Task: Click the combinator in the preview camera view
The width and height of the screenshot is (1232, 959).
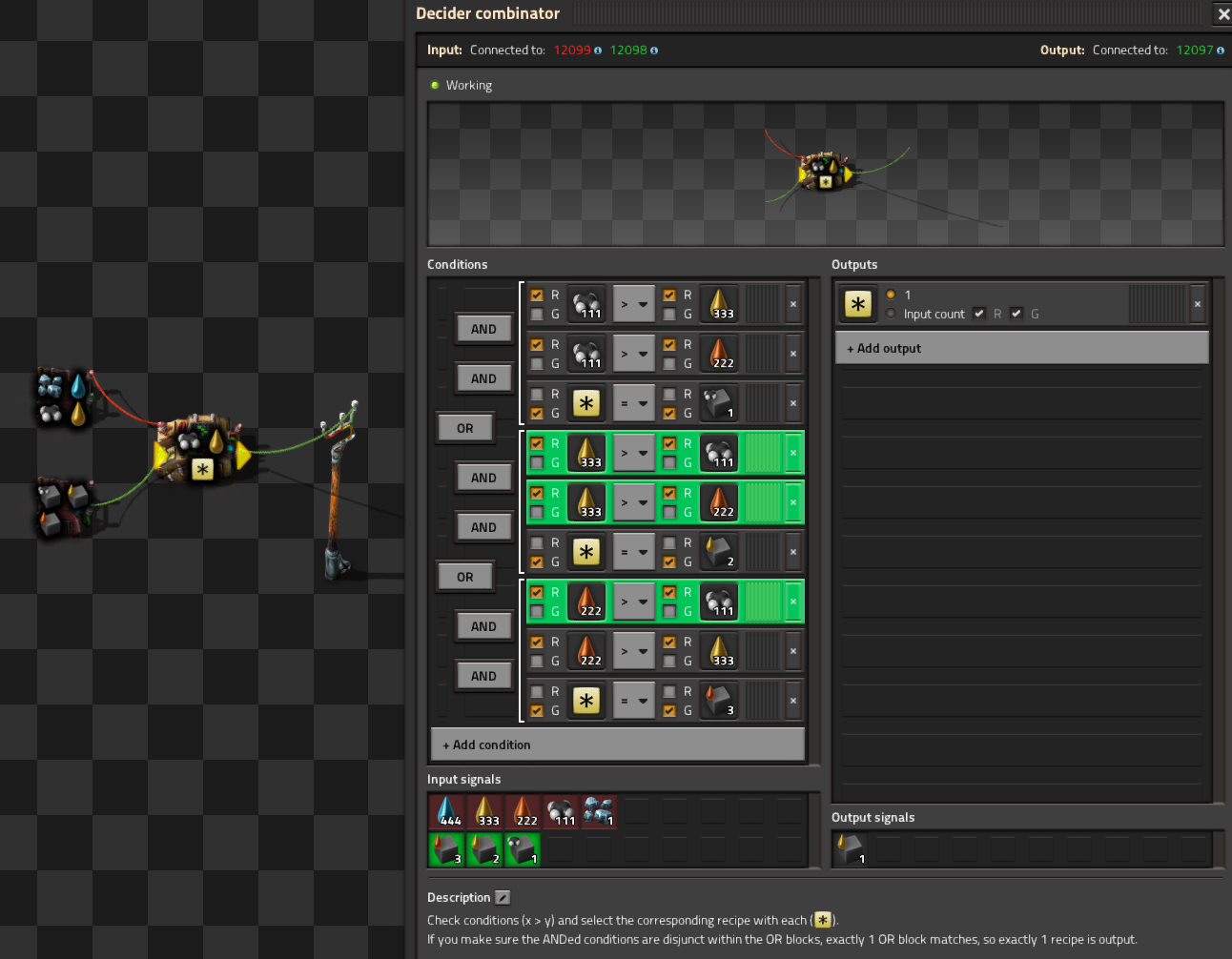Action: coord(826,172)
